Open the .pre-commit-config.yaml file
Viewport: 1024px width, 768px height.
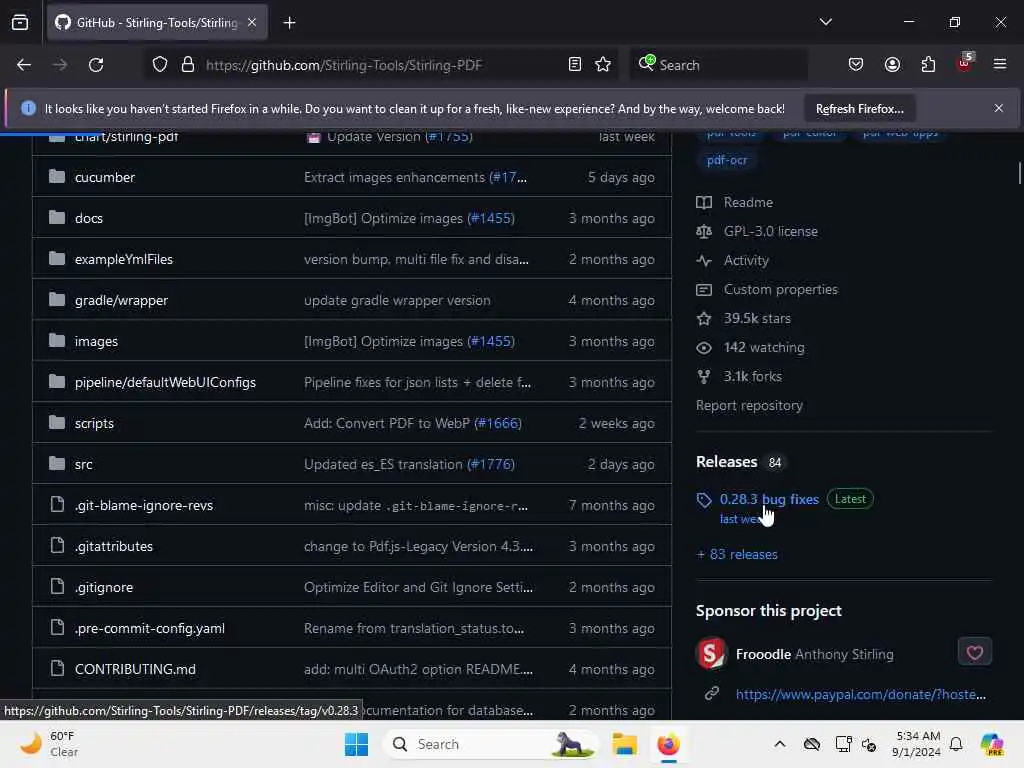150,628
